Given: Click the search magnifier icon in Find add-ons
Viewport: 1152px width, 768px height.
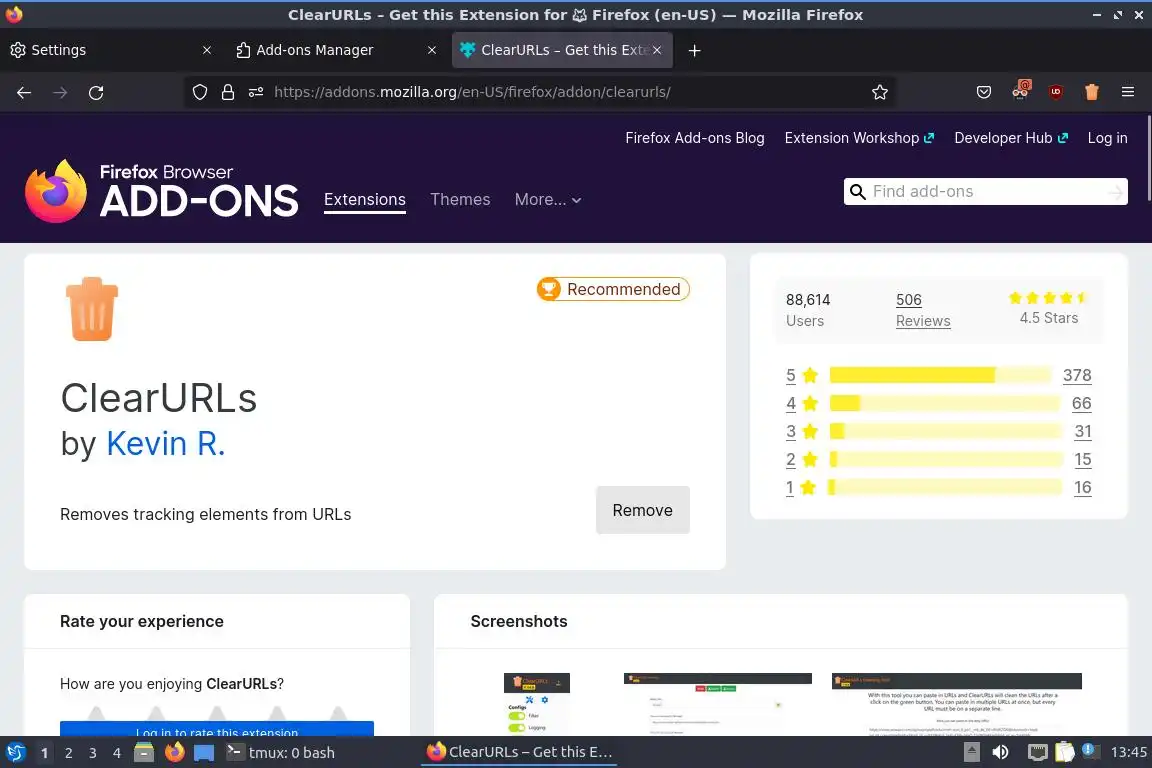Looking at the screenshot, I should [857, 192].
